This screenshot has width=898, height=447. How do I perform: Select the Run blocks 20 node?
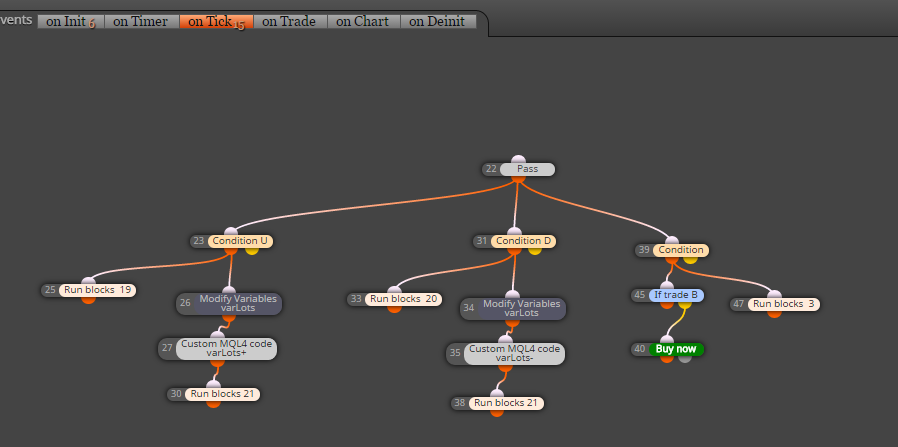click(x=403, y=299)
